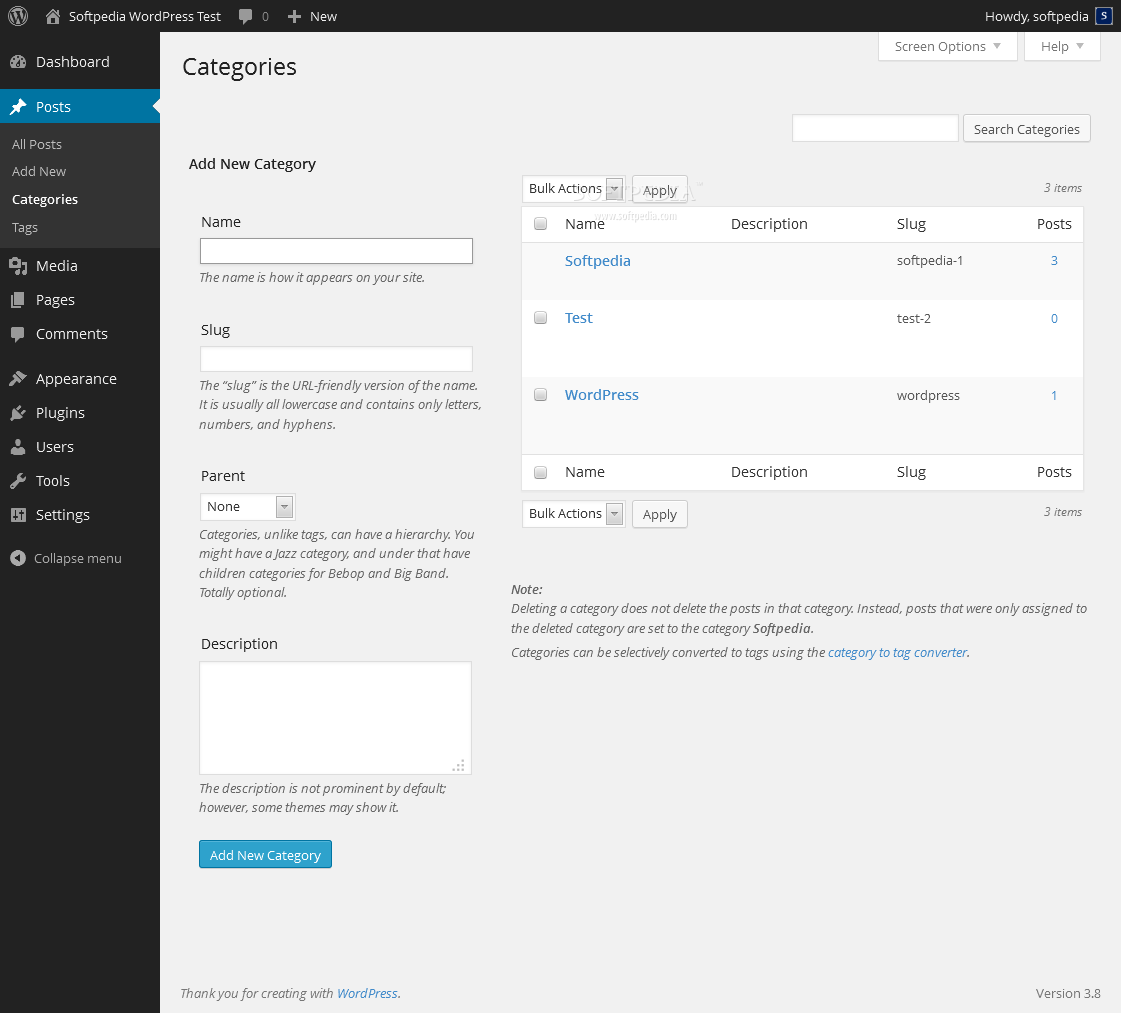Open the comments bubble icon in admin bar

click(246, 16)
